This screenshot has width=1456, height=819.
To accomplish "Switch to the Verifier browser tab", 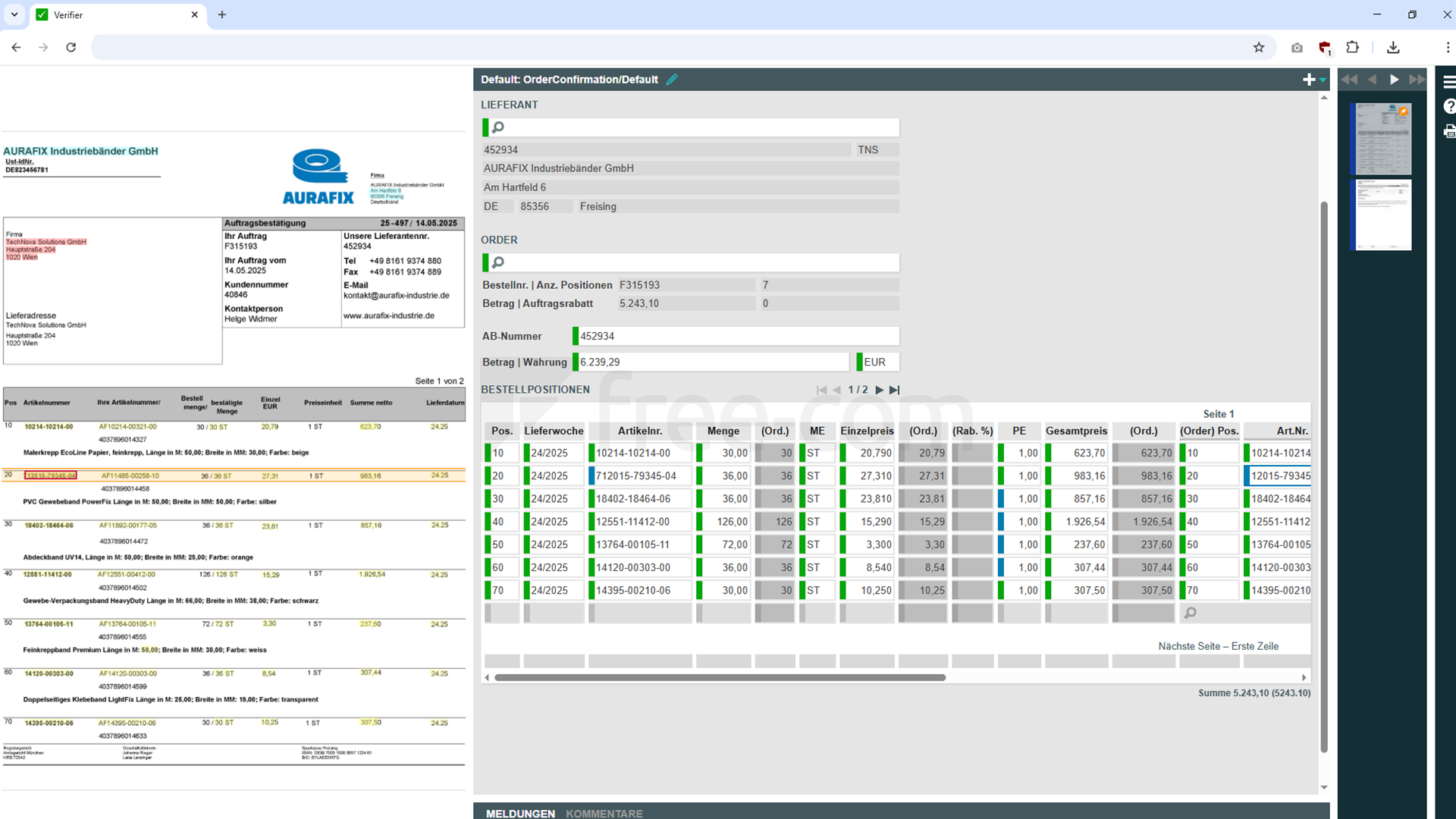I will pyautogui.click(x=118, y=14).
